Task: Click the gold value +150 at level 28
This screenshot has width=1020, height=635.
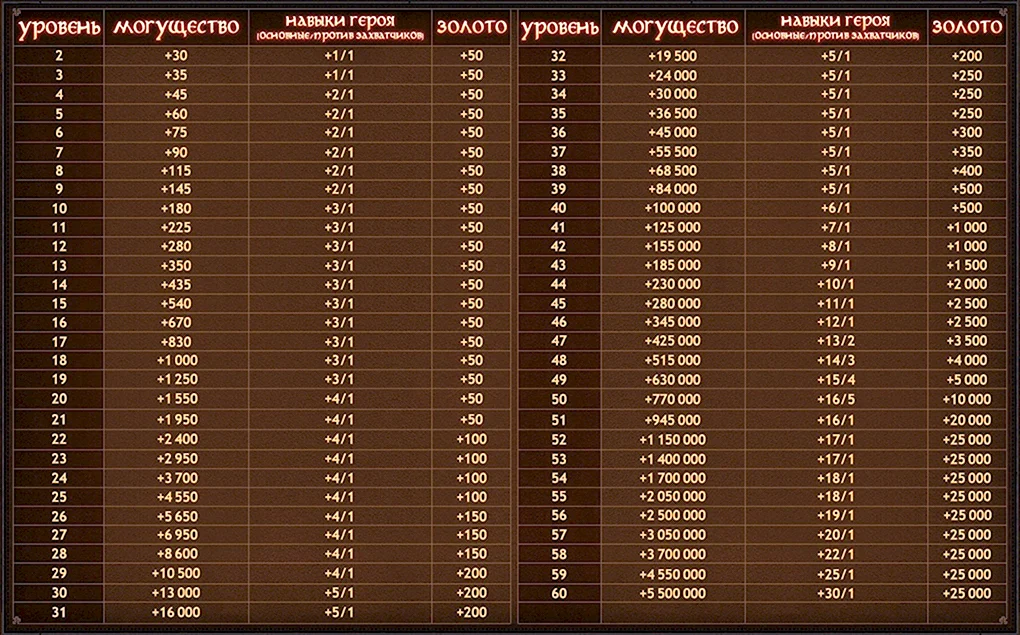Action: pyautogui.click(x=472, y=554)
